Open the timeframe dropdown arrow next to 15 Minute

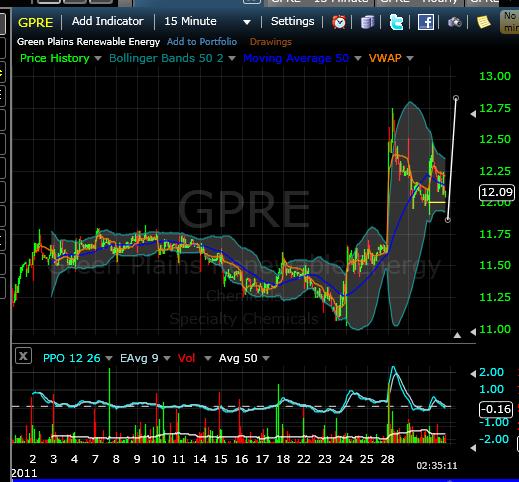[x=247, y=22]
